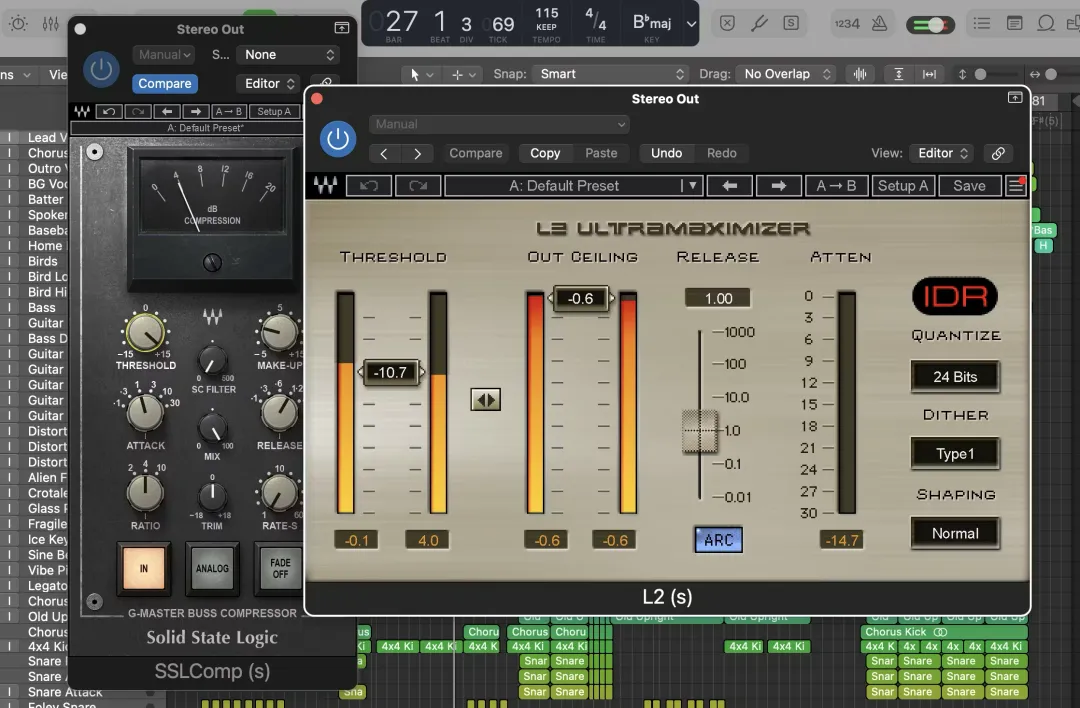The image size is (1080, 708).
Task: Click the SSL RATIO knob
Action: (x=145, y=492)
